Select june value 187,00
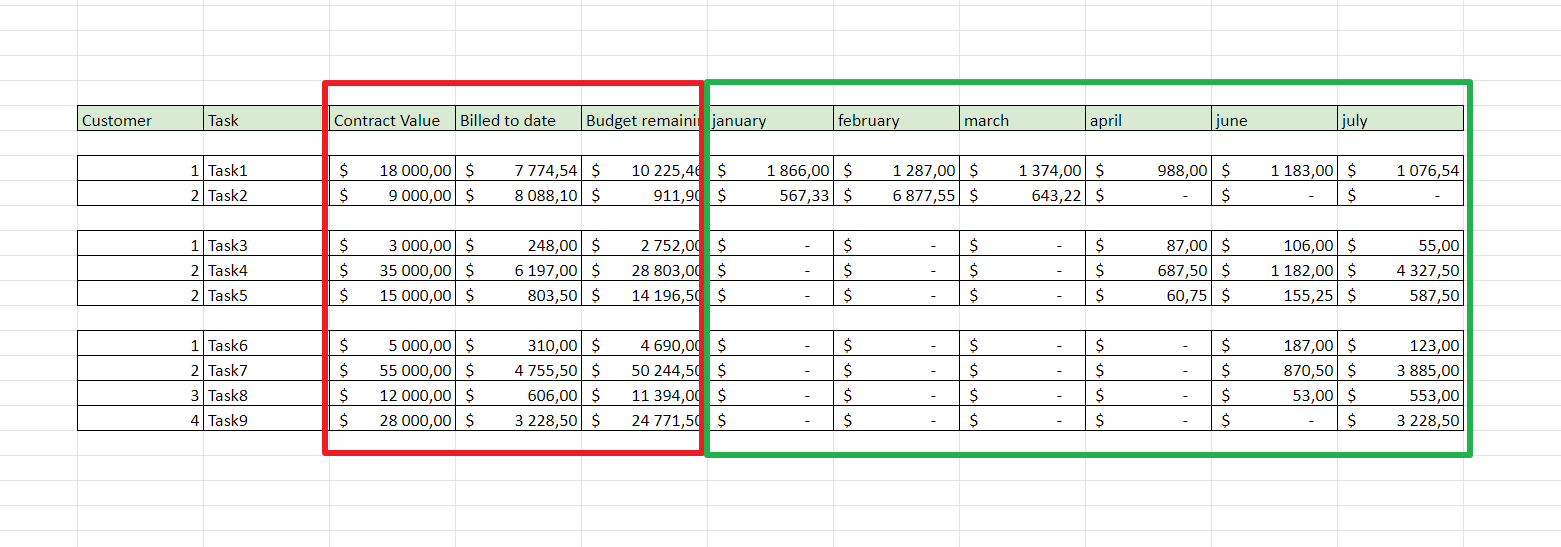Screen dimensions: 1561x547 point(1275,344)
